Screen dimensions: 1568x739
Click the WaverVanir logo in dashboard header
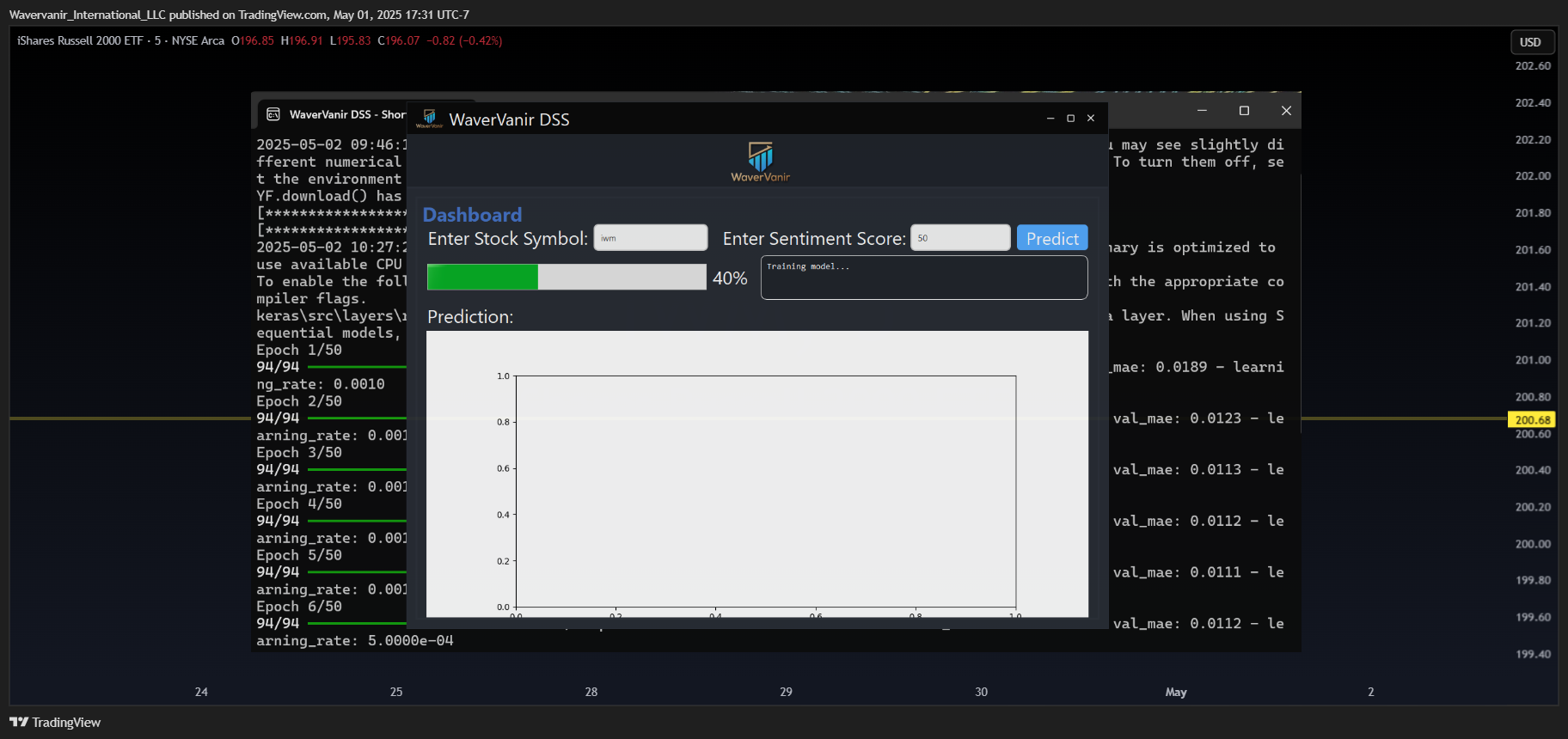[760, 162]
